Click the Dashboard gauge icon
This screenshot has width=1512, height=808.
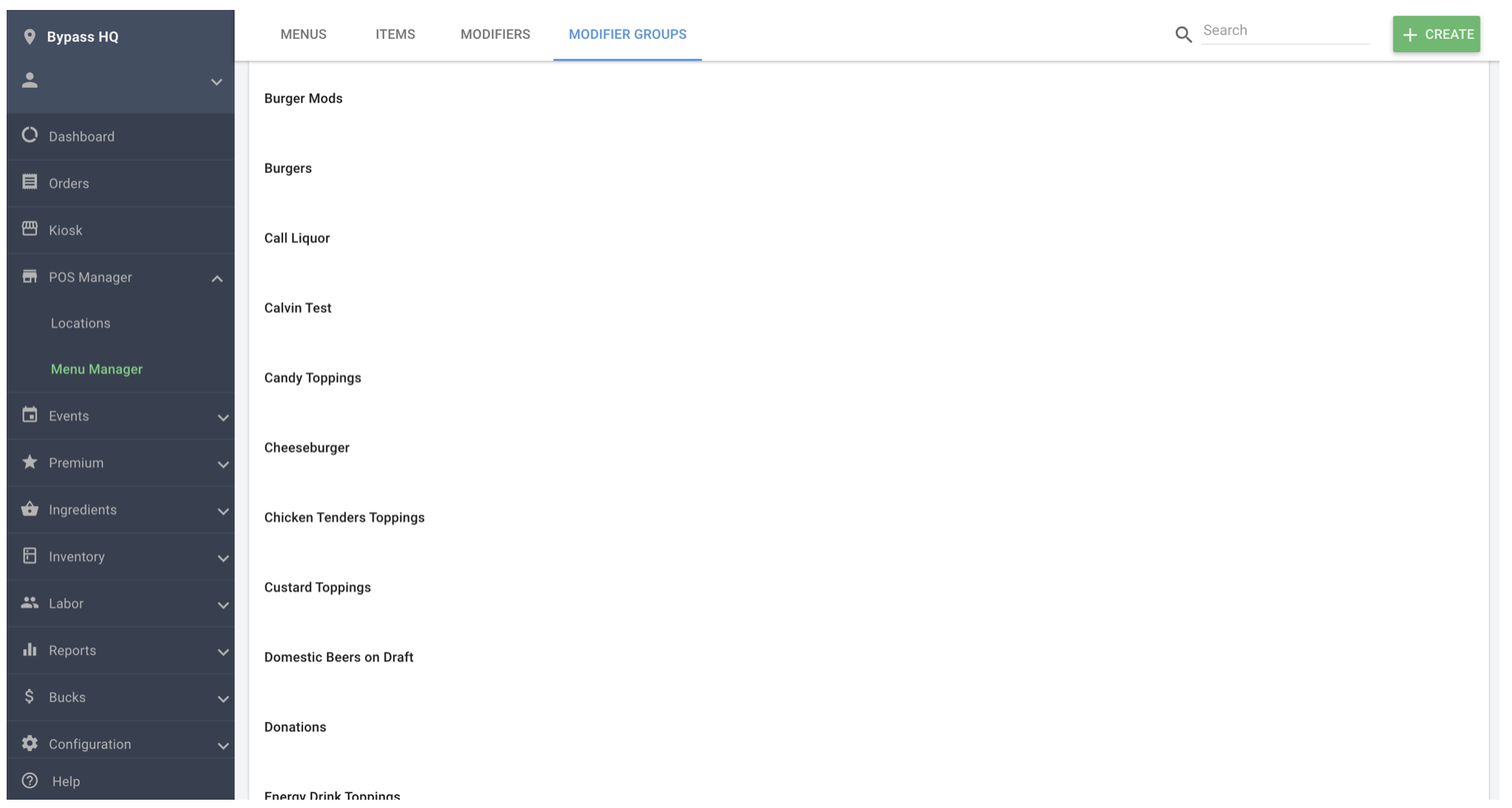pyautogui.click(x=30, y=135)
